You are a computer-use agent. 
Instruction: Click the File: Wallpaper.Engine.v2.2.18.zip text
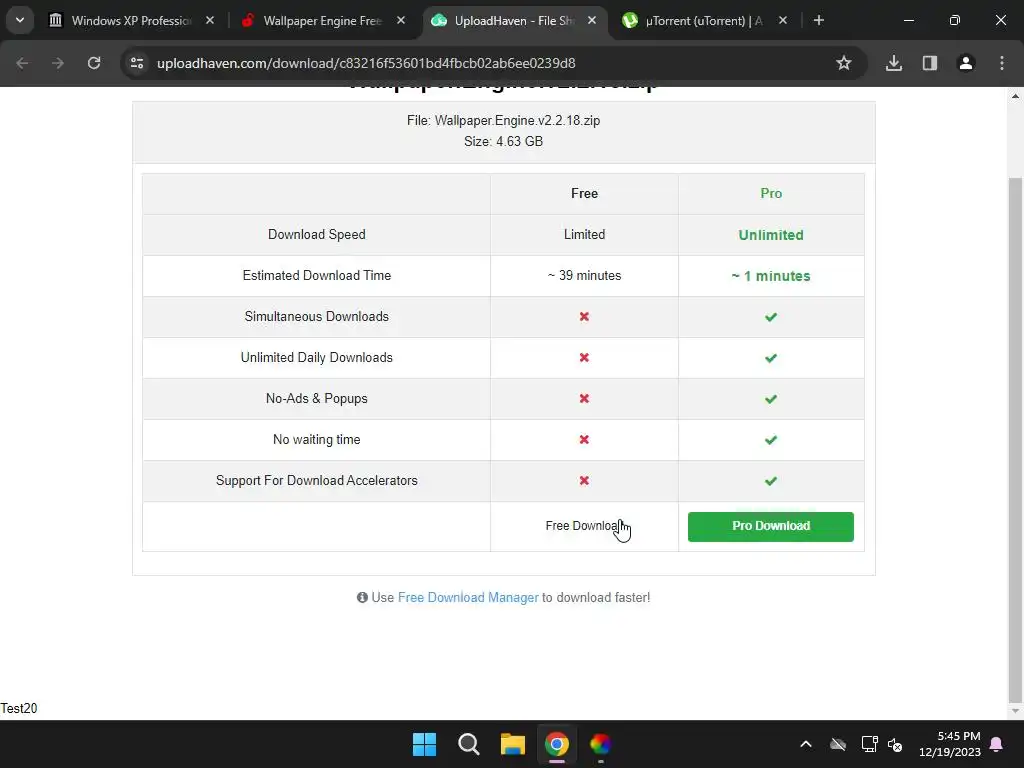504,120
